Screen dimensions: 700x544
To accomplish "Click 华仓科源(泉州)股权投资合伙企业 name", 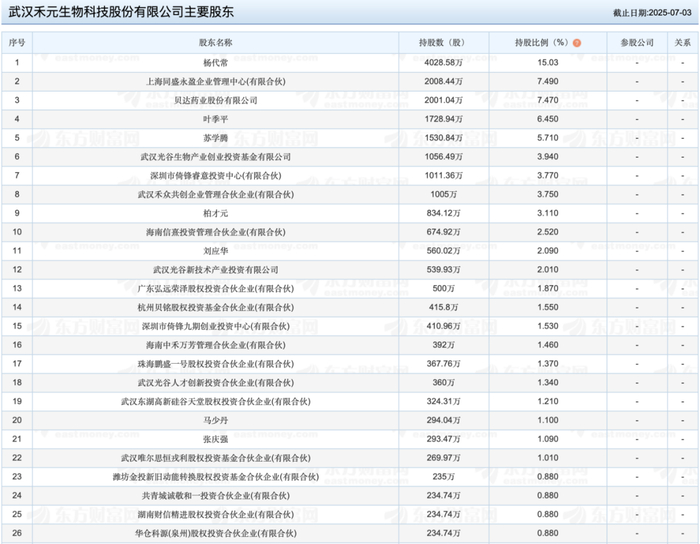I will [215, 533].
